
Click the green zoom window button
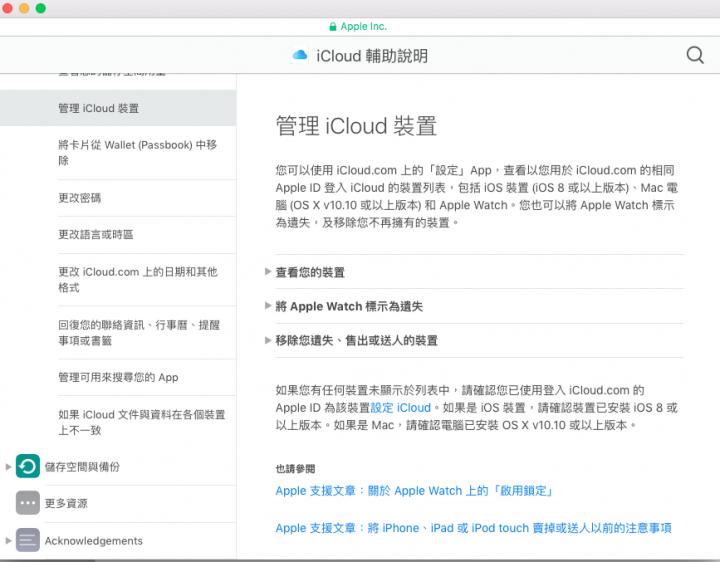pos(40,8)
